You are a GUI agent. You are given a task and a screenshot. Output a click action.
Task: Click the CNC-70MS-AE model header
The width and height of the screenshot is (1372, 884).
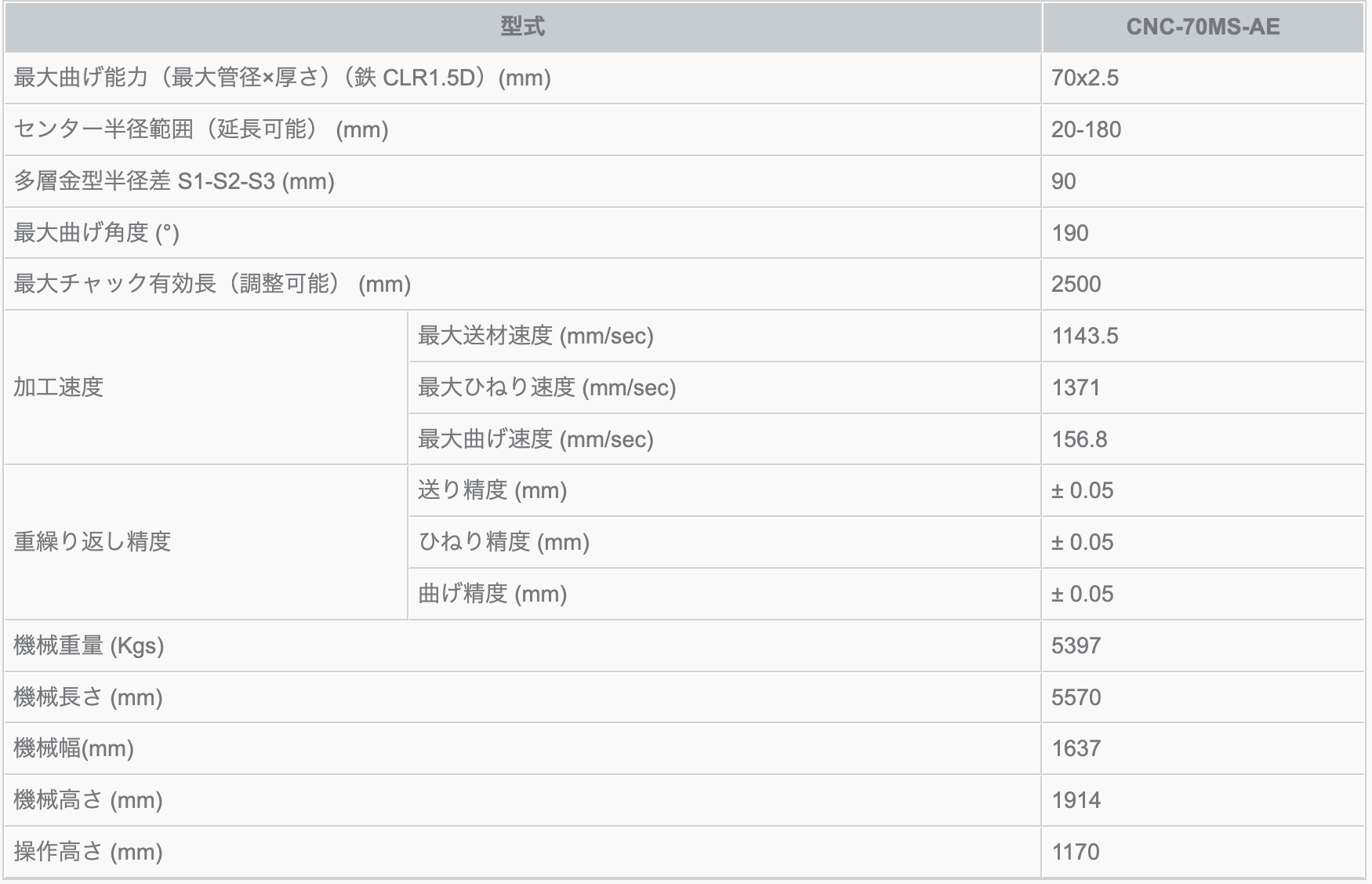[x=1203, y=27]
